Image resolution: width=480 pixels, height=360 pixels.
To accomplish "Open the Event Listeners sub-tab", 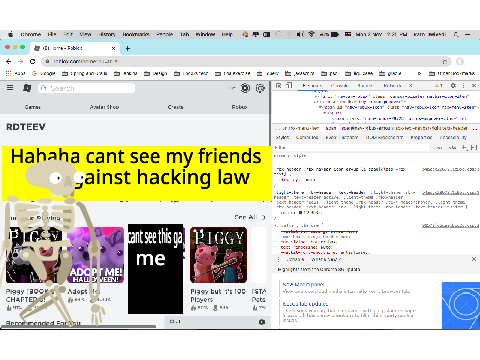I will tap(342, 137).
